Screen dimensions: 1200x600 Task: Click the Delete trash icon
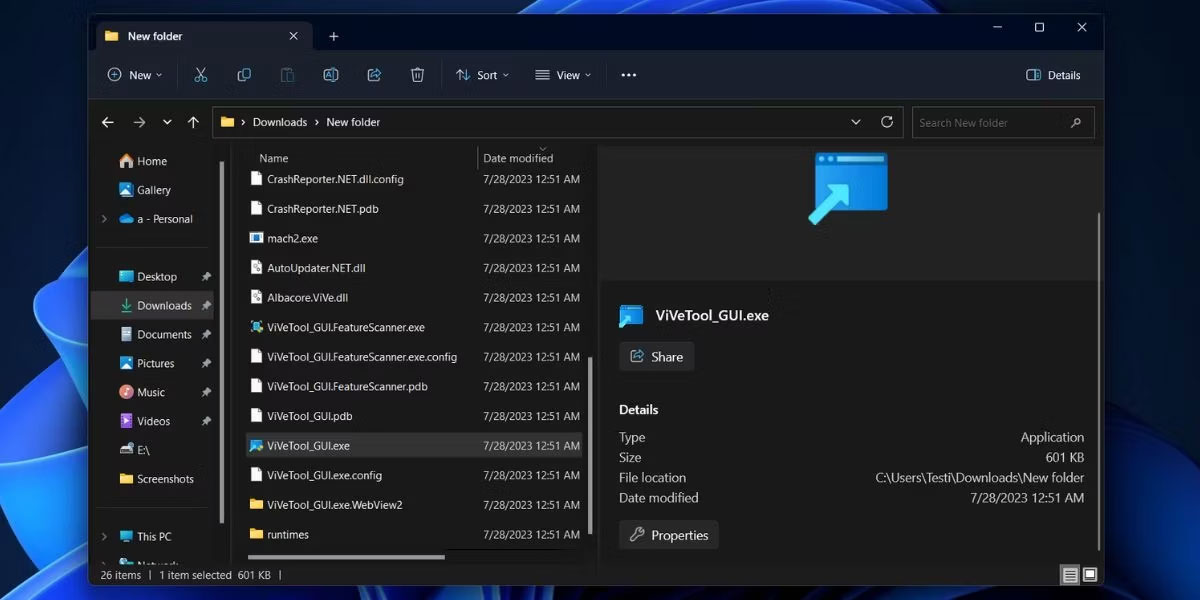[x=418, y=75]
